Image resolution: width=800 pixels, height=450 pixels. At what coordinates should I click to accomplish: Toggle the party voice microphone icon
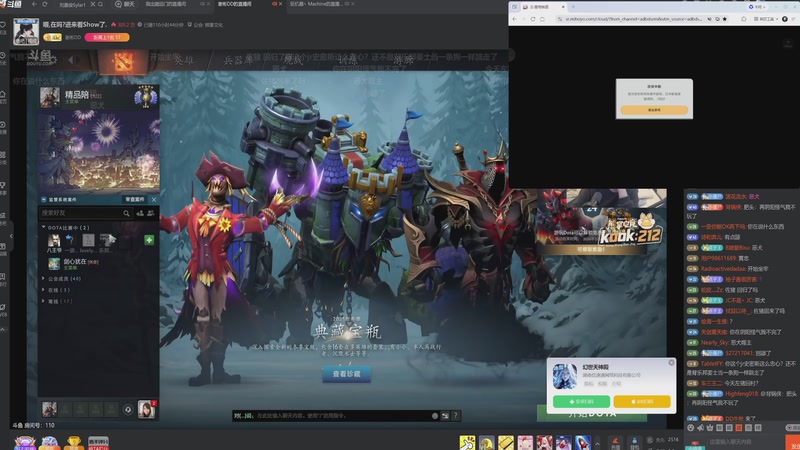(x=128, y=410)
